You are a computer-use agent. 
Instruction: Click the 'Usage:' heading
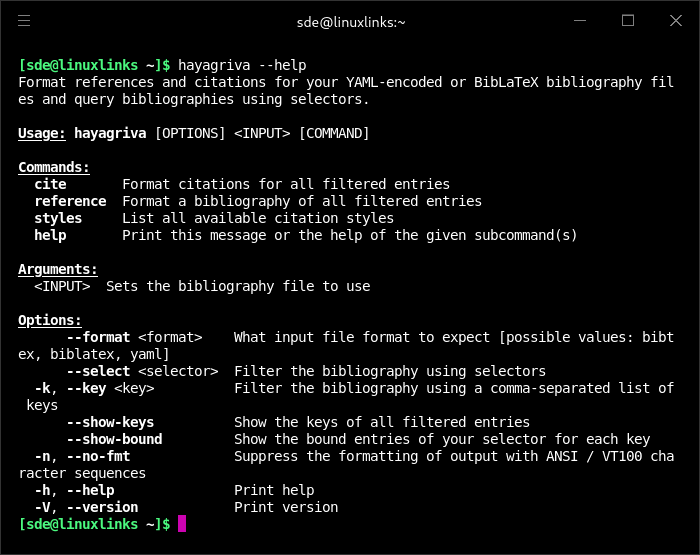point(42,133)
